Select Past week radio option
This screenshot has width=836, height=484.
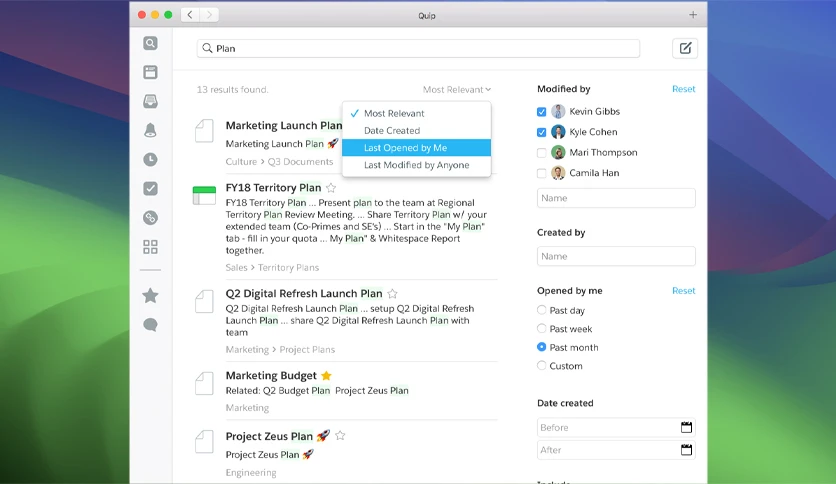pos(542,328)
